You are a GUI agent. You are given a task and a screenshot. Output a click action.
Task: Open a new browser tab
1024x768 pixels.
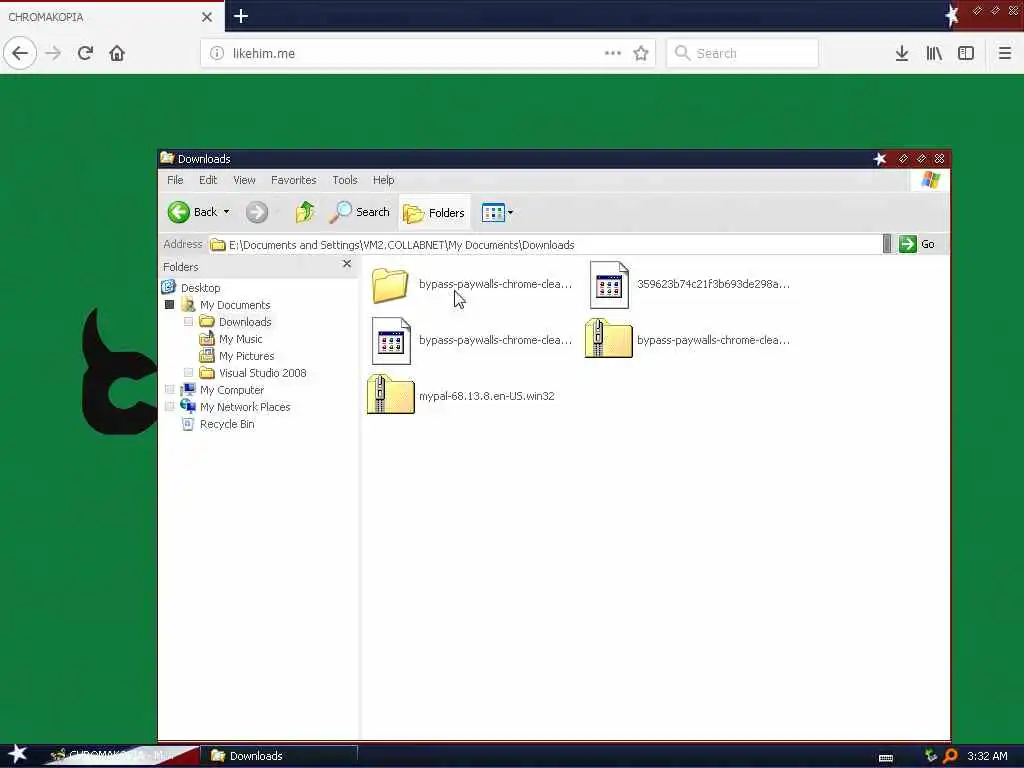click(x=240, y=16)
